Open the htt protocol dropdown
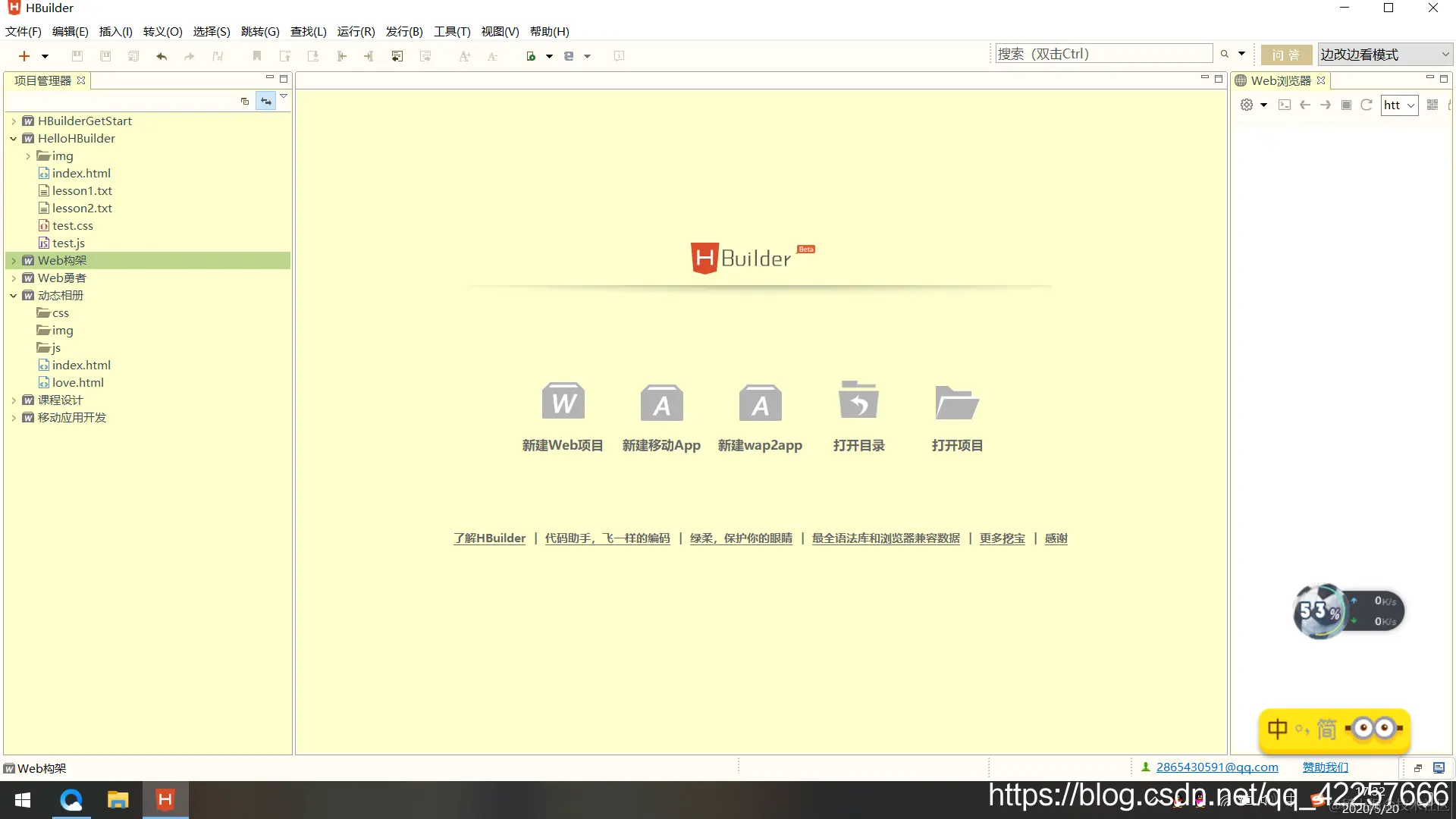1456x819 pixels. (x=1409, y=105)
